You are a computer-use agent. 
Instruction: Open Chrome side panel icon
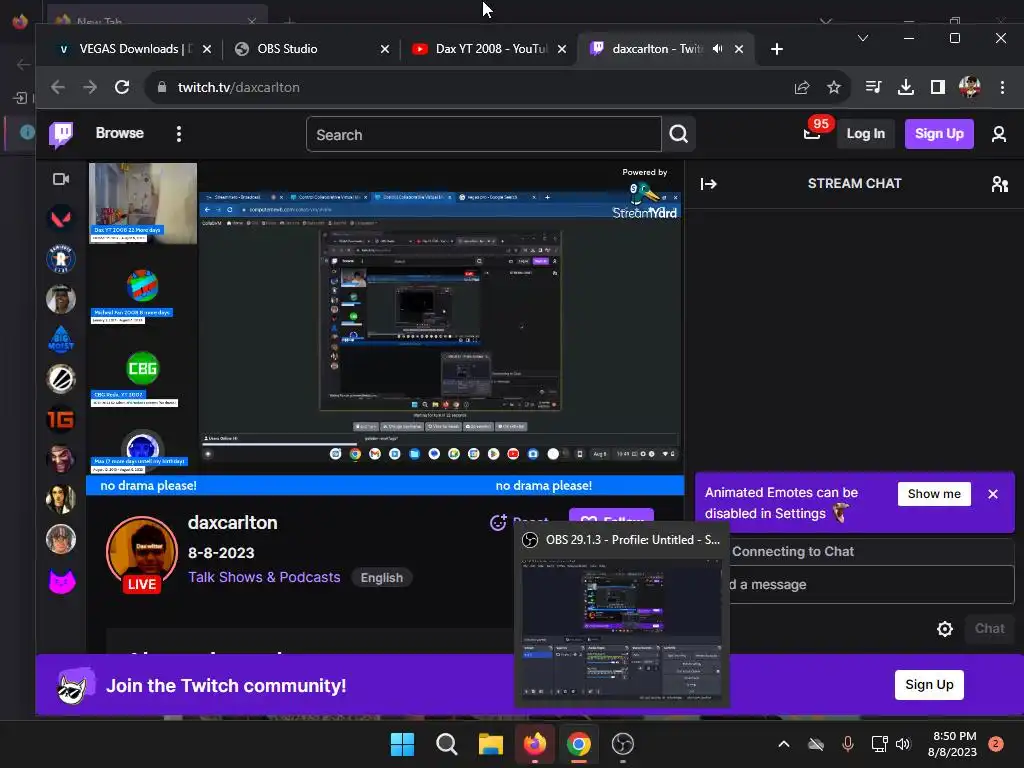click(x=938, y=87)
